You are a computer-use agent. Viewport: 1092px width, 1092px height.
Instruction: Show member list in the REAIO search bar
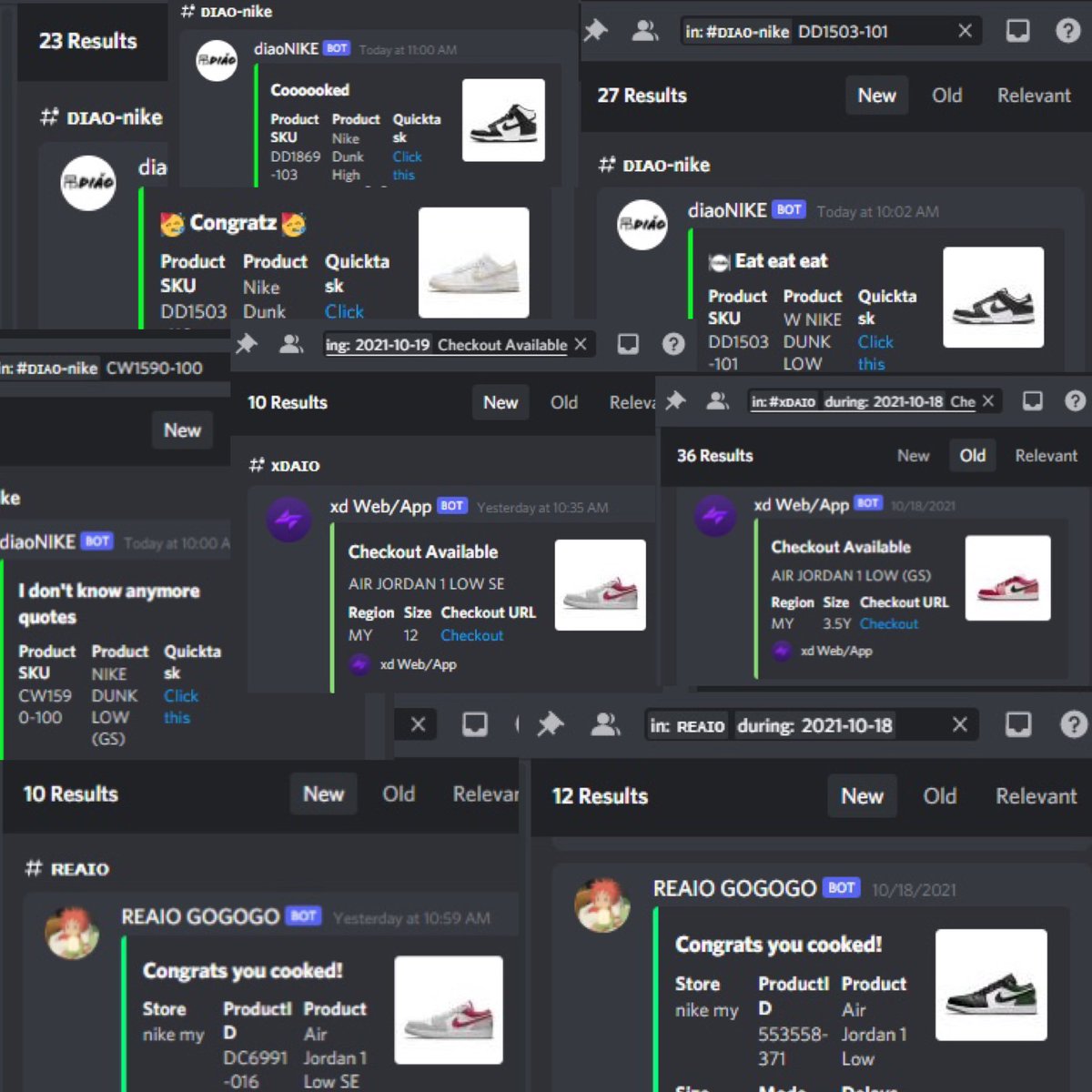[x=606, y=725]
